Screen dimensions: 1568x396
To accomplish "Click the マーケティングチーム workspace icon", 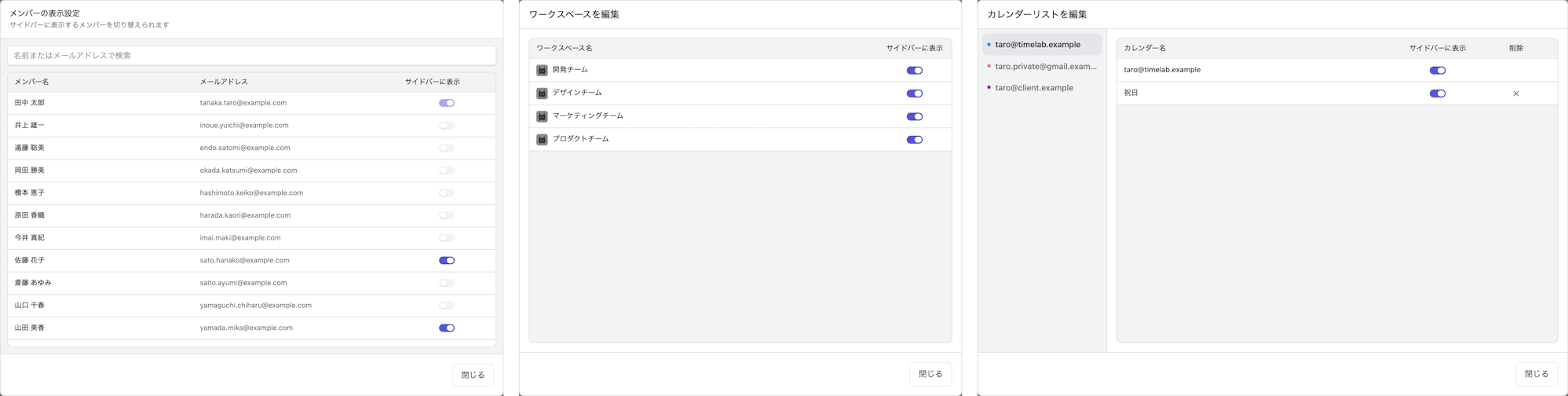I will tap(542, 116).
